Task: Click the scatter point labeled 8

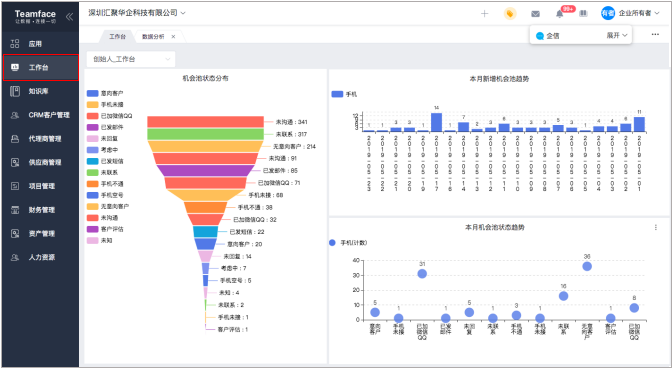Action: tap(634, 308)
